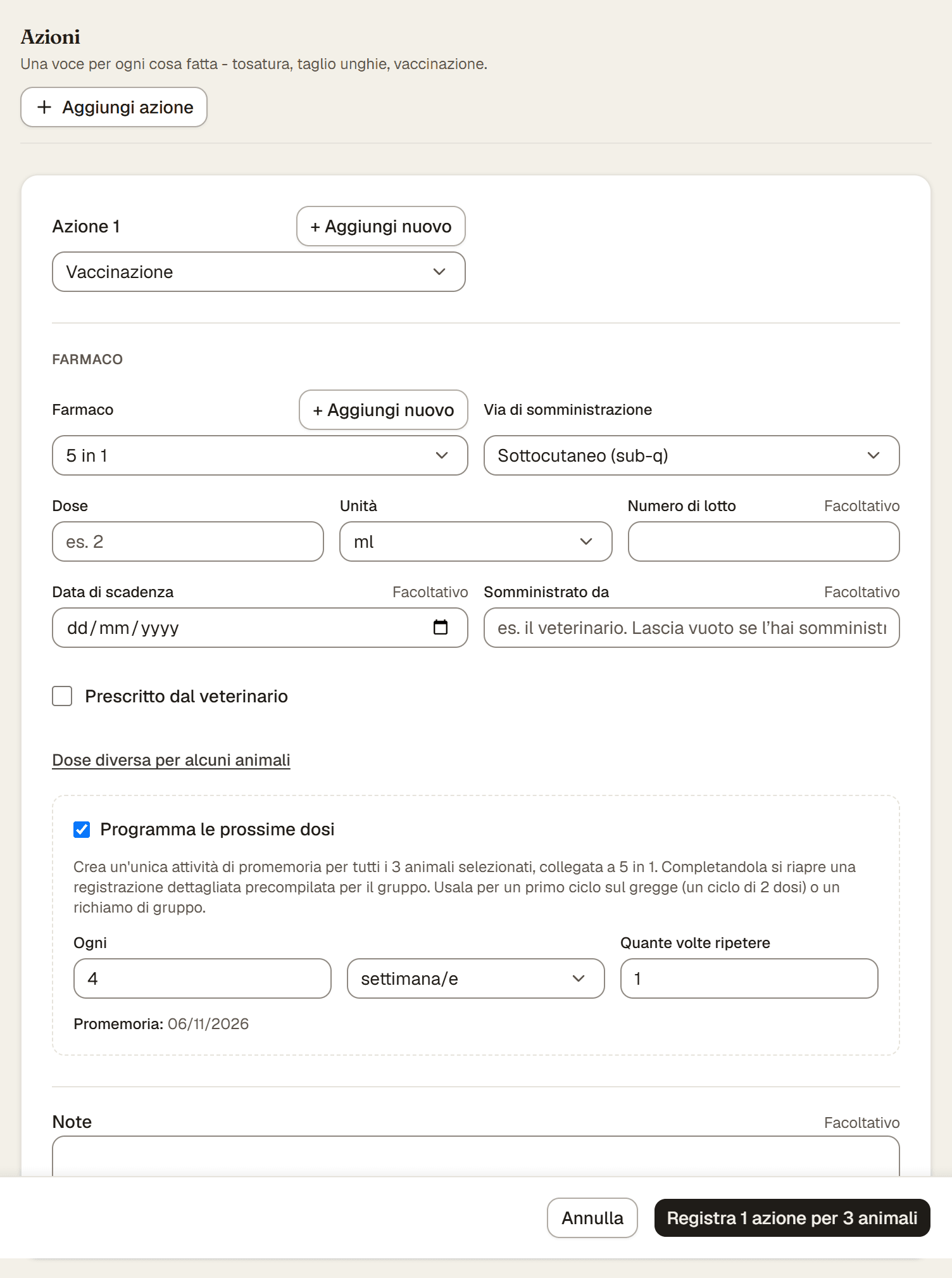Click the Promemoria date 06/11/2026 text

click(x=208, y=1024)
